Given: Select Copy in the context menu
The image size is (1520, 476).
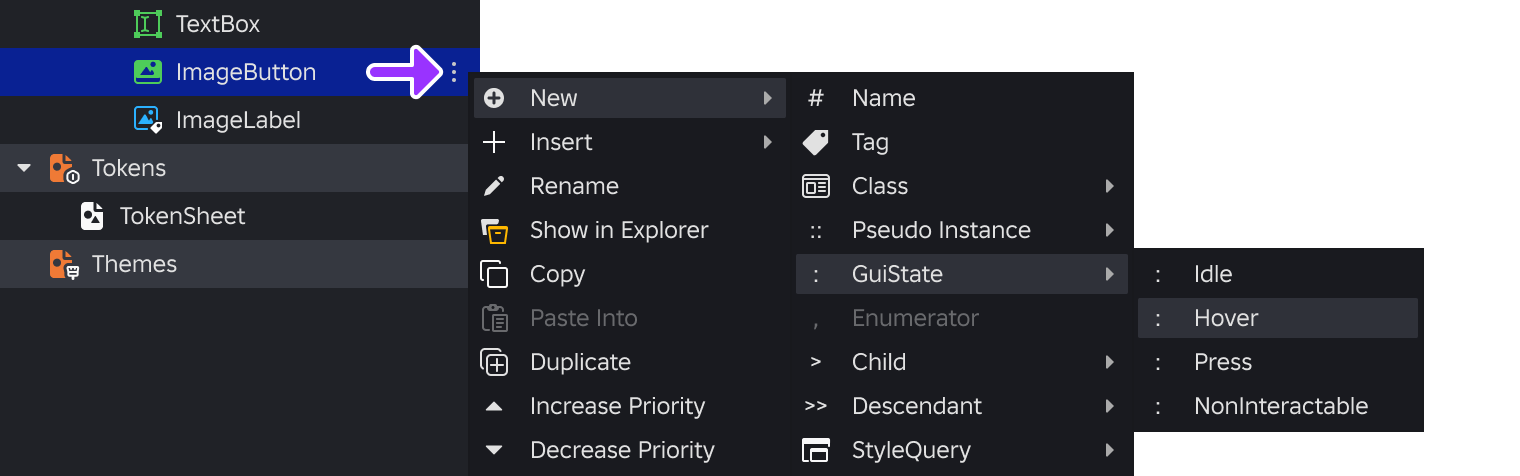Looking at the screenshot, I should click(629, 274).
